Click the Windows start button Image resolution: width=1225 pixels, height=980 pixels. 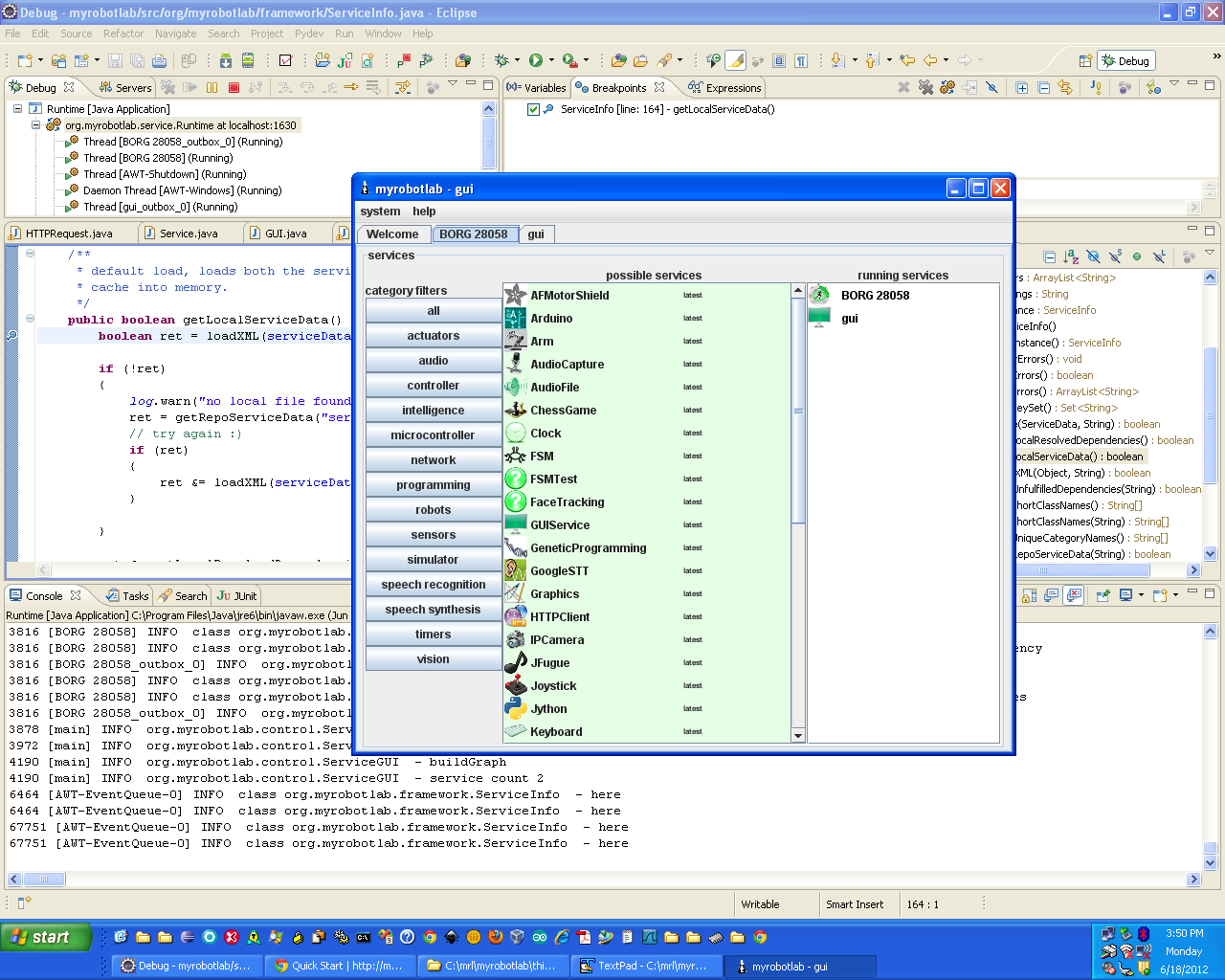(46, 937)
